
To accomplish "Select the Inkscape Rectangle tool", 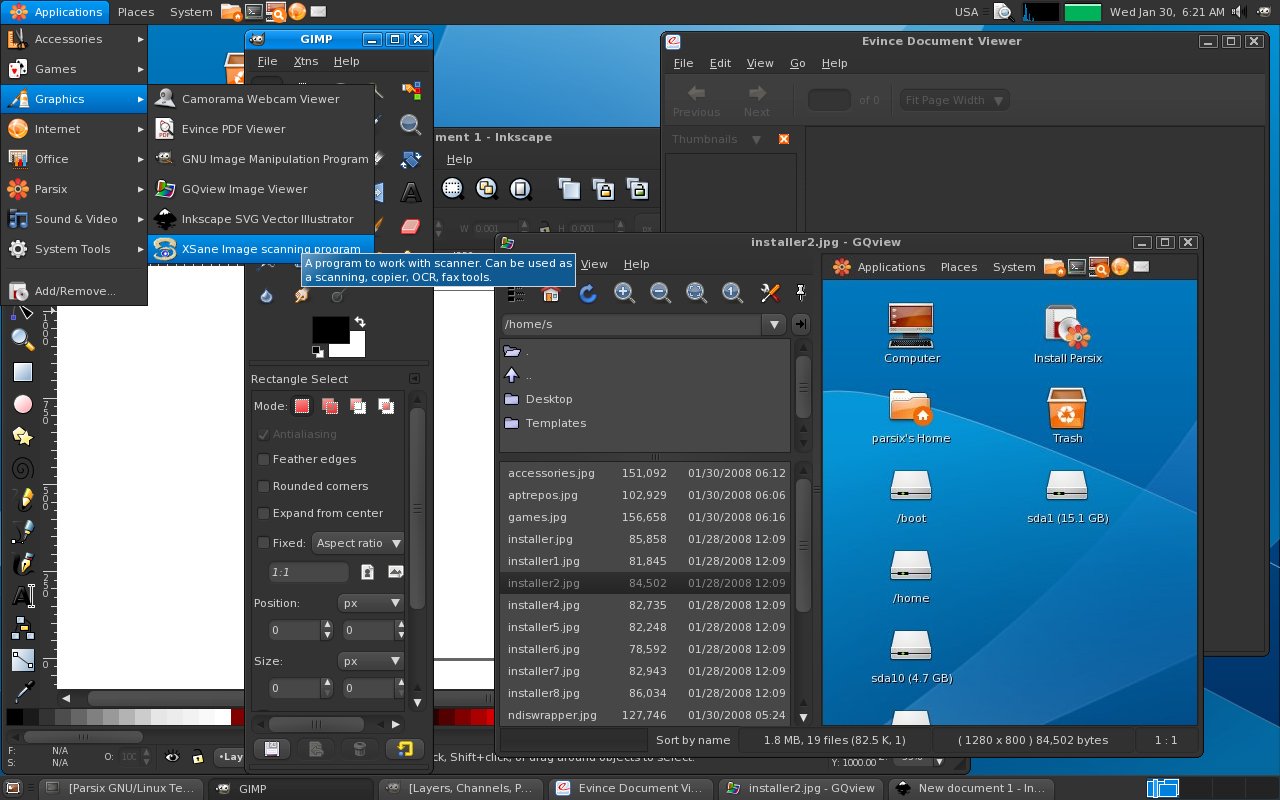I will click(22, 372).
